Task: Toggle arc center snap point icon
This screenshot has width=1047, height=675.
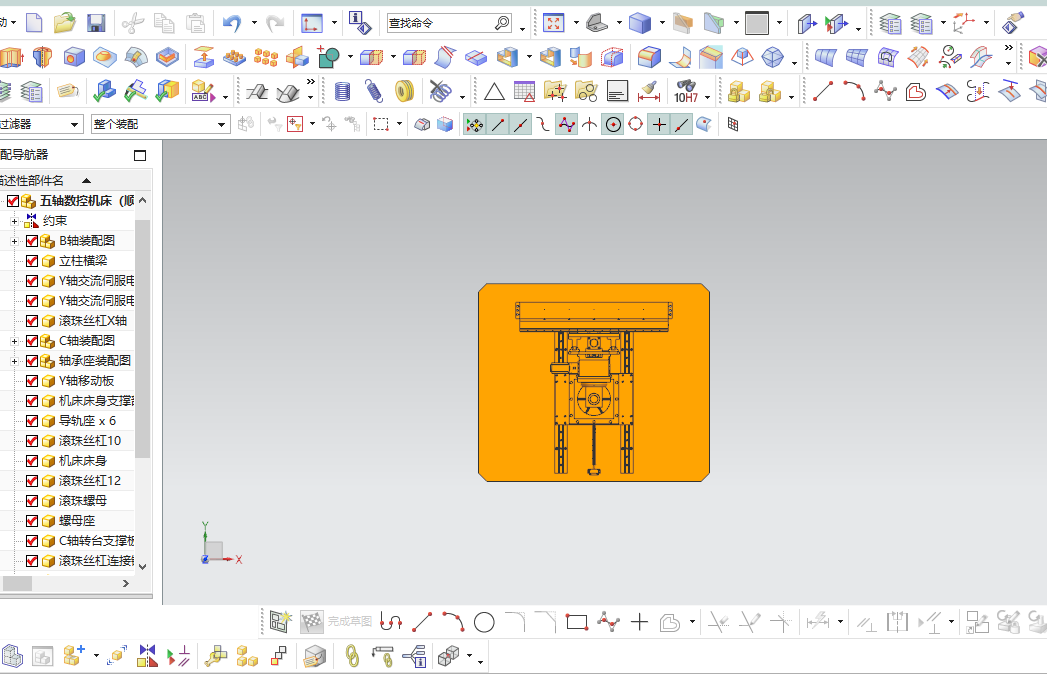Action: 613,124
